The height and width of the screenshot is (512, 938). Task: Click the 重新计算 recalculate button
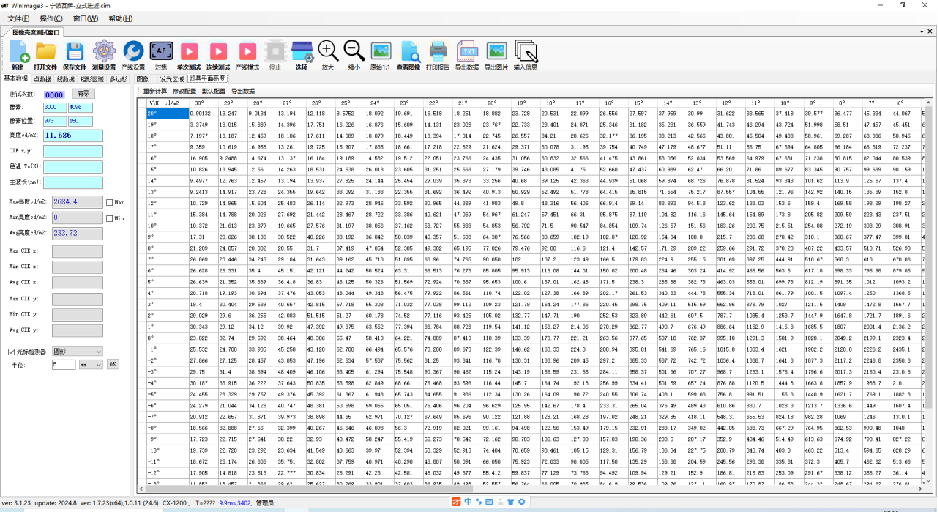(x=154, y=92)
